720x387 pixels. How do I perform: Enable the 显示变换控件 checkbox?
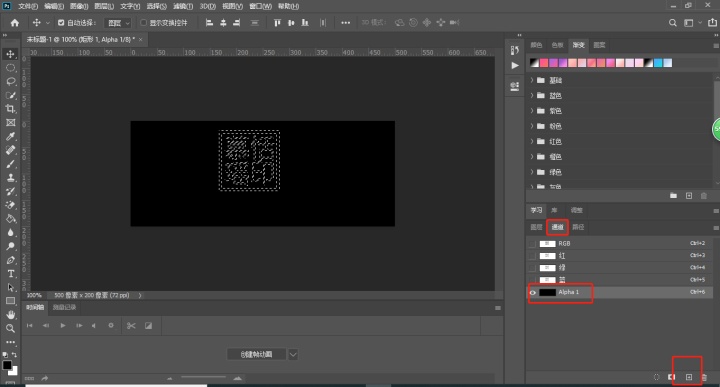coord(143,22)
